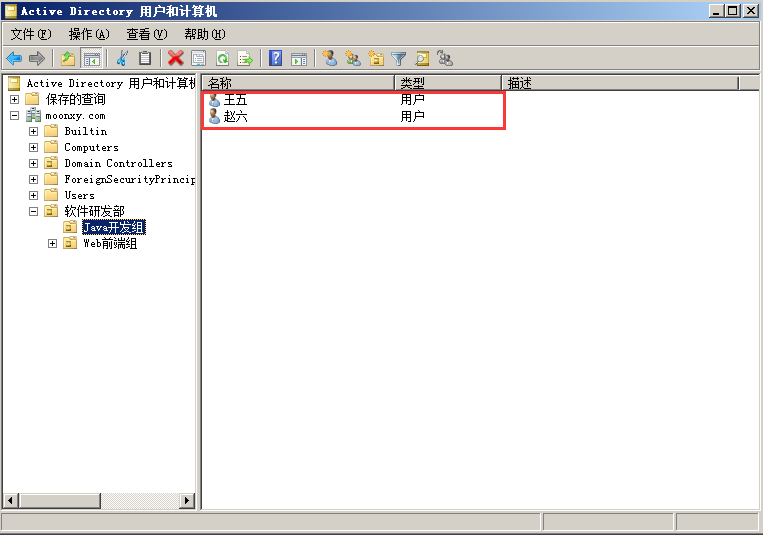Click the add to group icon
The width and height of the screenshot is (763, 535).
click(x=445, y=59)
